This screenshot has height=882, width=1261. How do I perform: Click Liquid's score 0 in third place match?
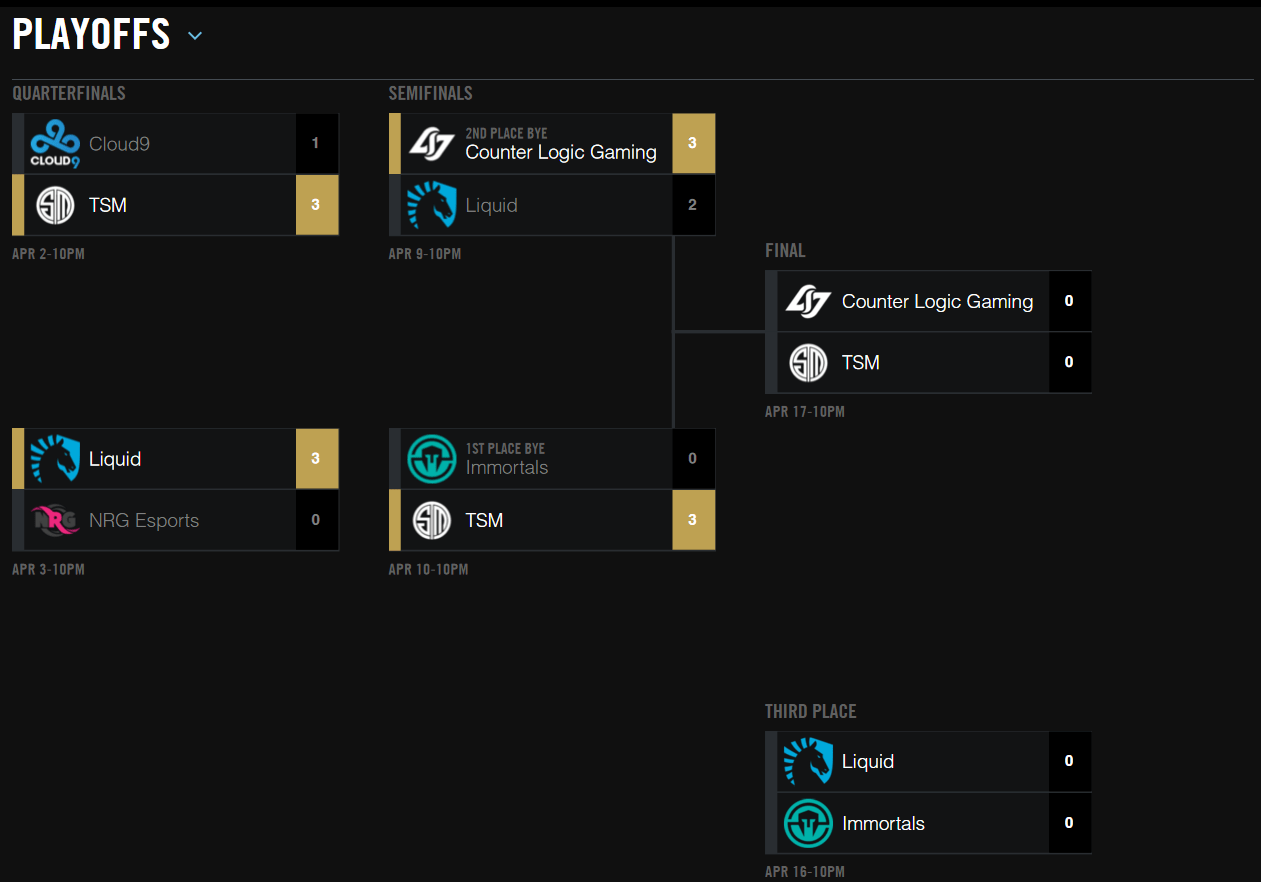[x=1069, y=762]
